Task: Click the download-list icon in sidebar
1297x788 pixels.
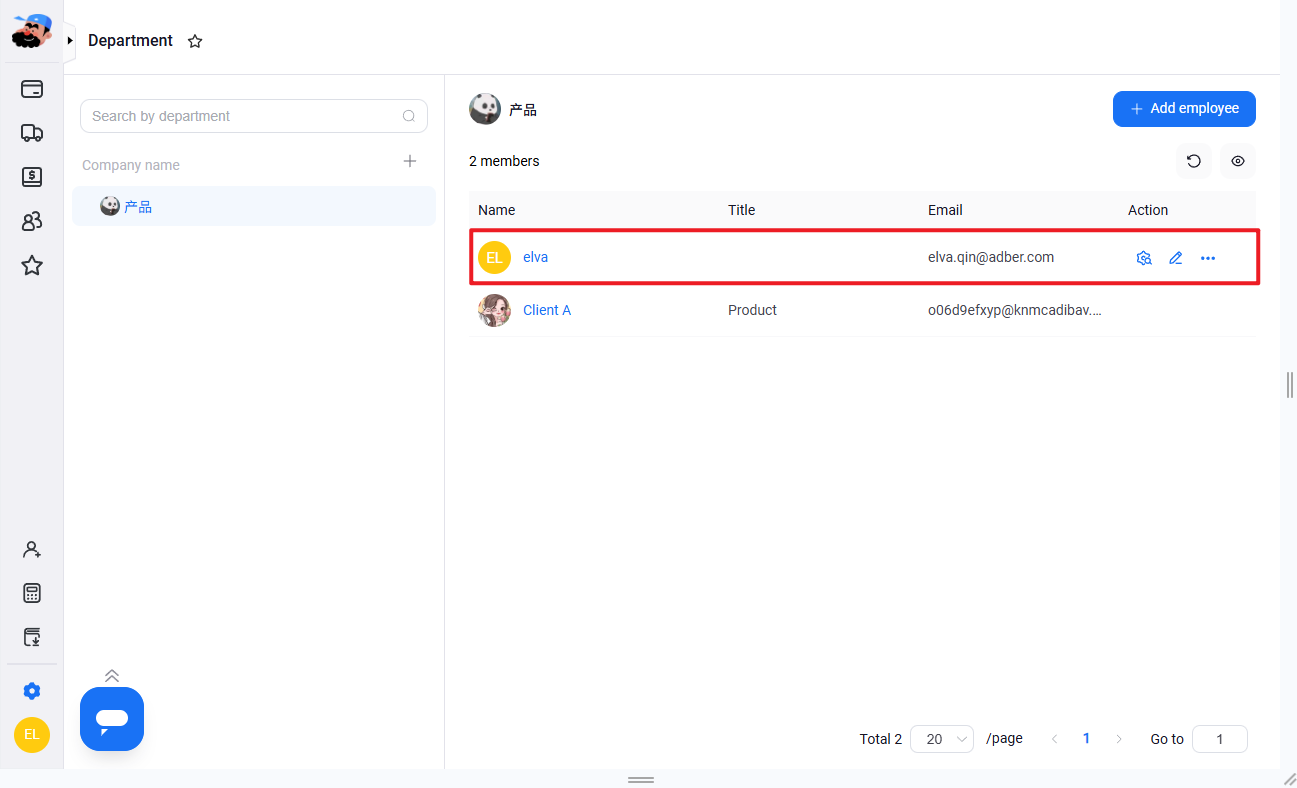Action: point(32,637)
